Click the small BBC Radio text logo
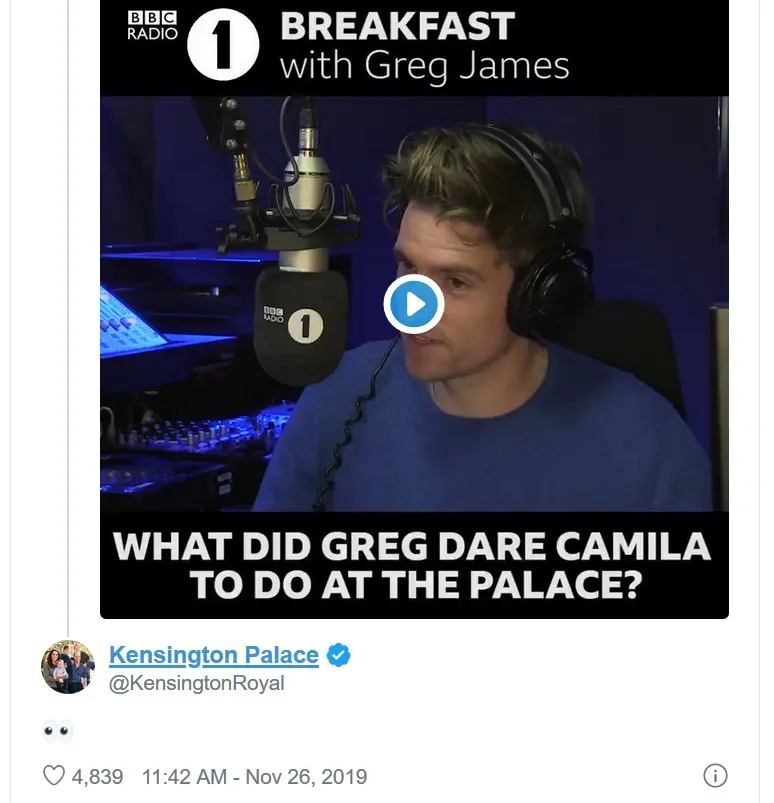This screenshot has height=803, width=774. (153, 25)
